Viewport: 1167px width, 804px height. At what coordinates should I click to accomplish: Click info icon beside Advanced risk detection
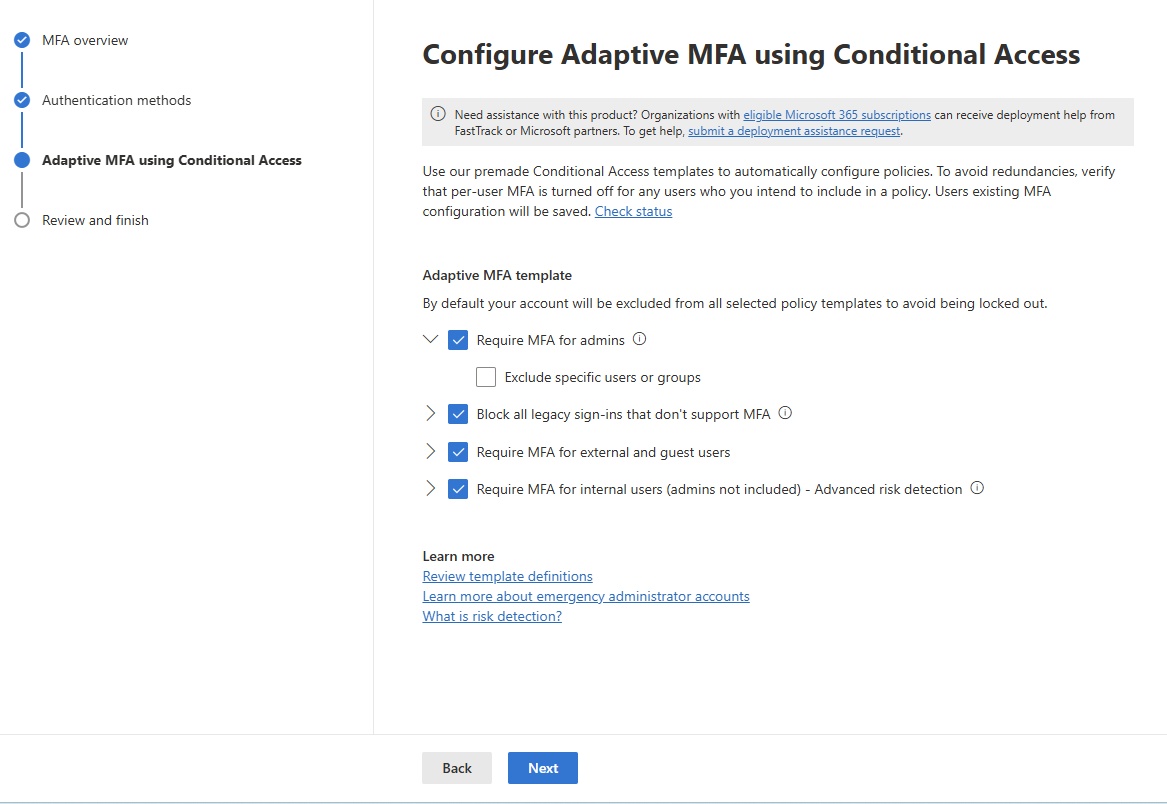point(978,489)
